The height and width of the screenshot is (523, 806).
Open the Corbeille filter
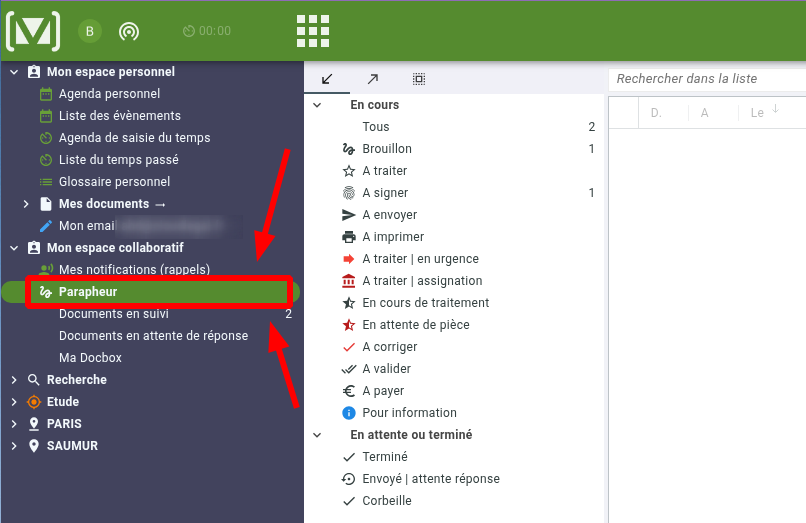(x=386, y=501)
